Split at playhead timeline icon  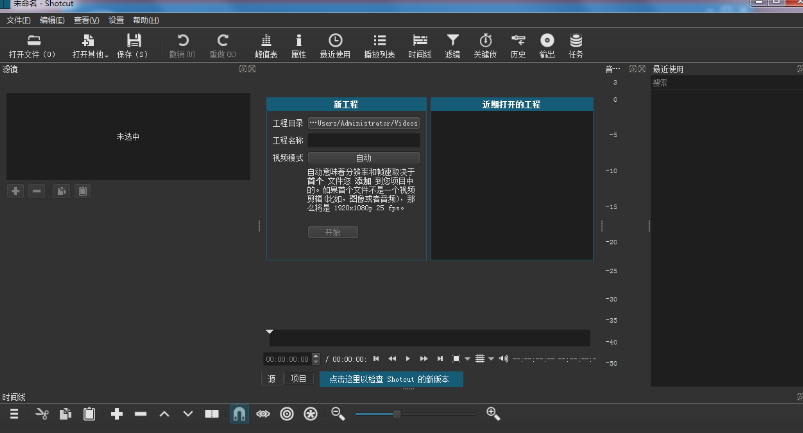(212, 414)
